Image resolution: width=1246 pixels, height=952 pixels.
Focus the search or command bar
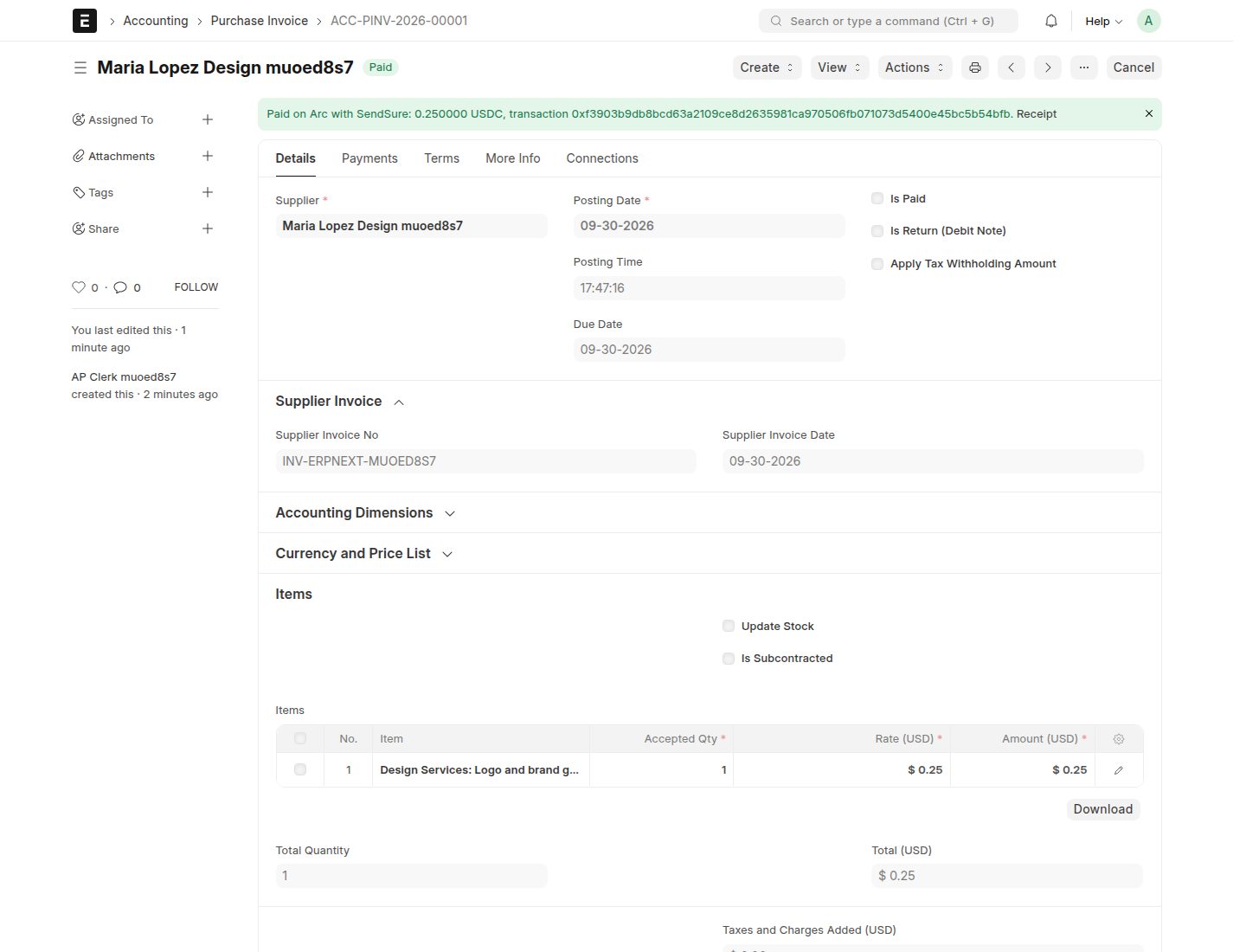tap(889, 21)
